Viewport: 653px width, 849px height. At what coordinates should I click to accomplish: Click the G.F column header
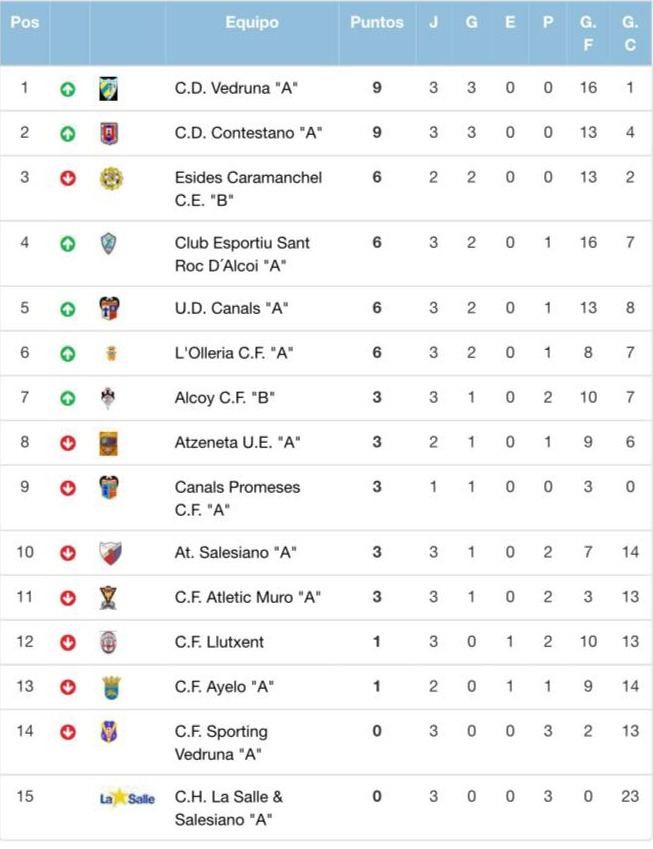pos(588,33)
